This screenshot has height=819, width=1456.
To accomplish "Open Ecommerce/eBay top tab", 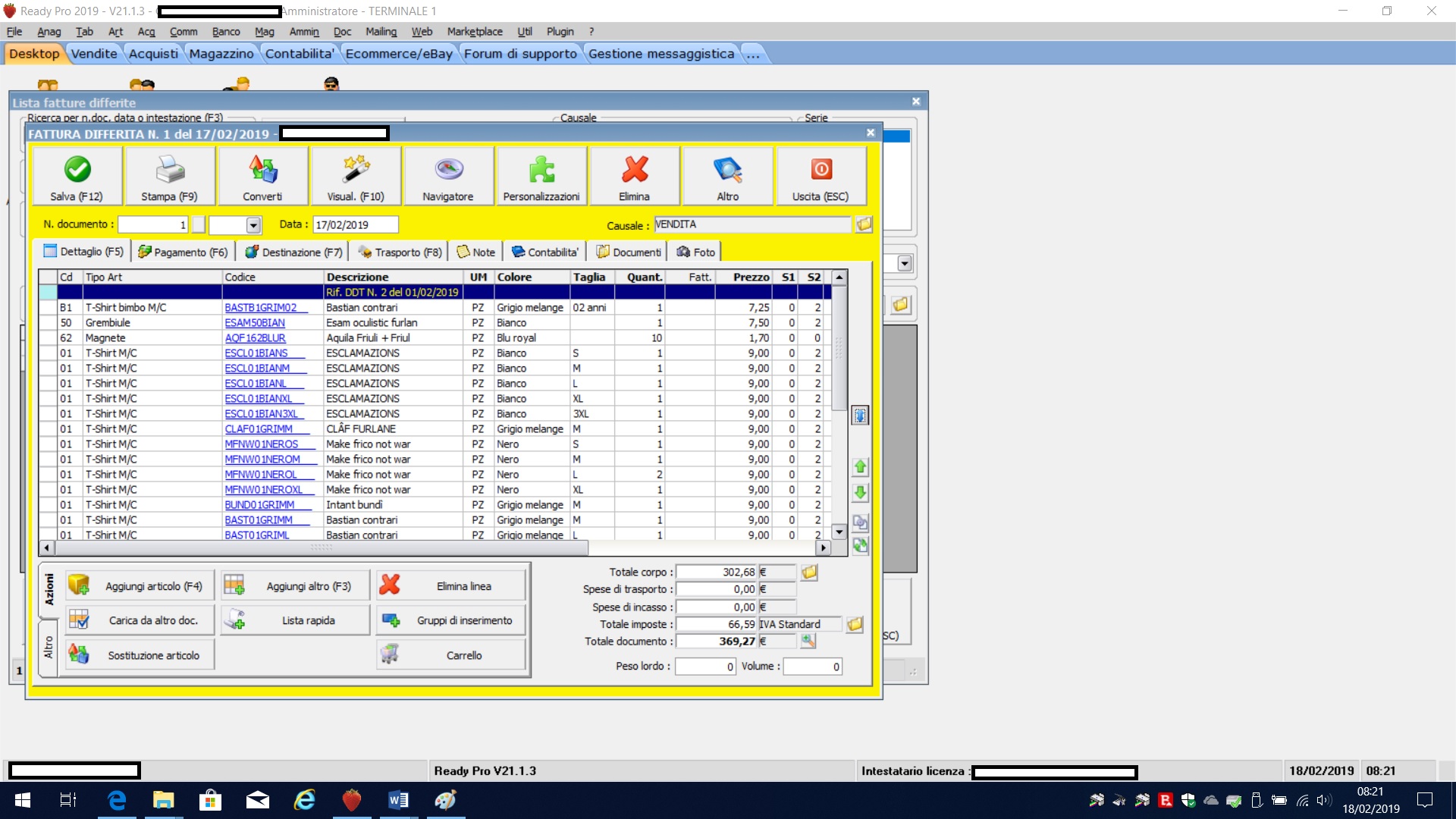I will pos(399,54).
